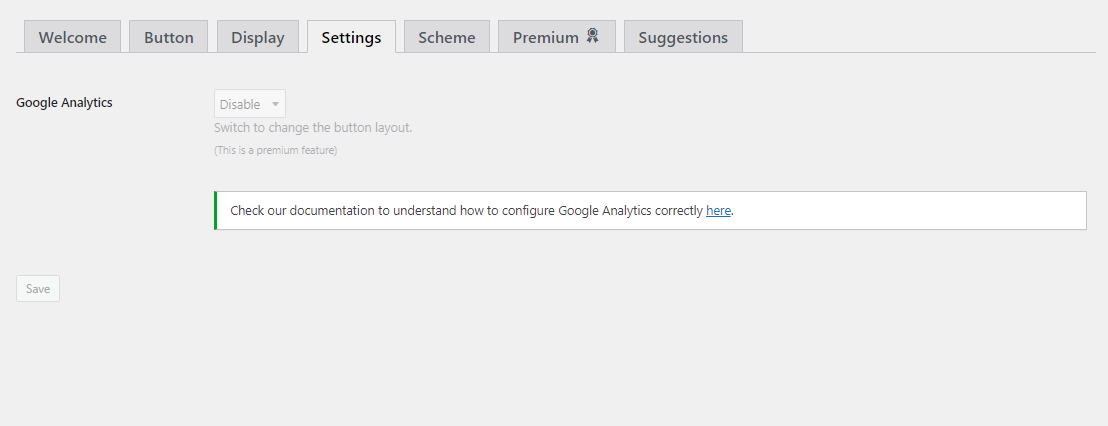
Task: Click the word 'Disable' in the select box
Action: coord(240,104)
